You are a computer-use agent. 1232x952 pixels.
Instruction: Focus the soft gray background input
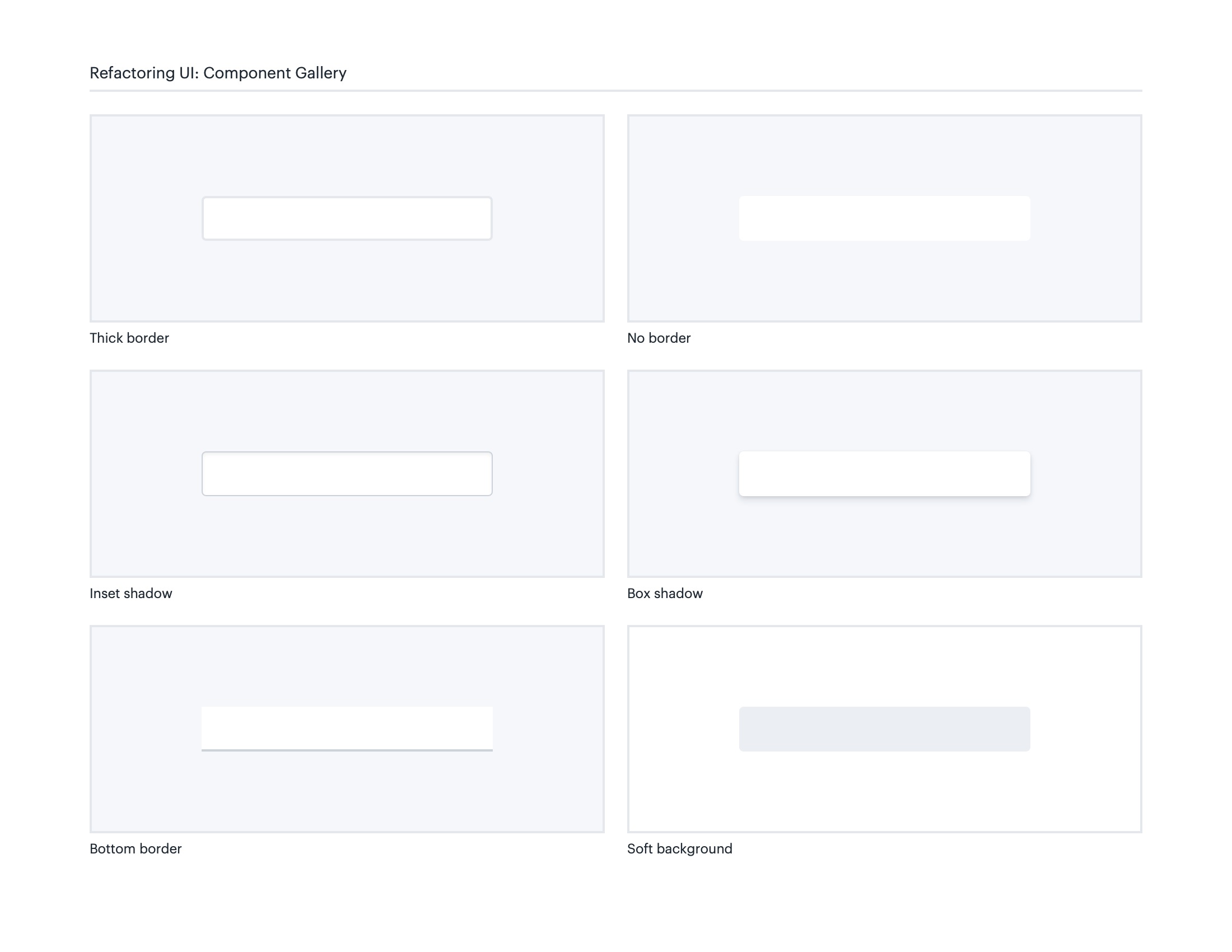pyautogui.click(x=884, y=729)
